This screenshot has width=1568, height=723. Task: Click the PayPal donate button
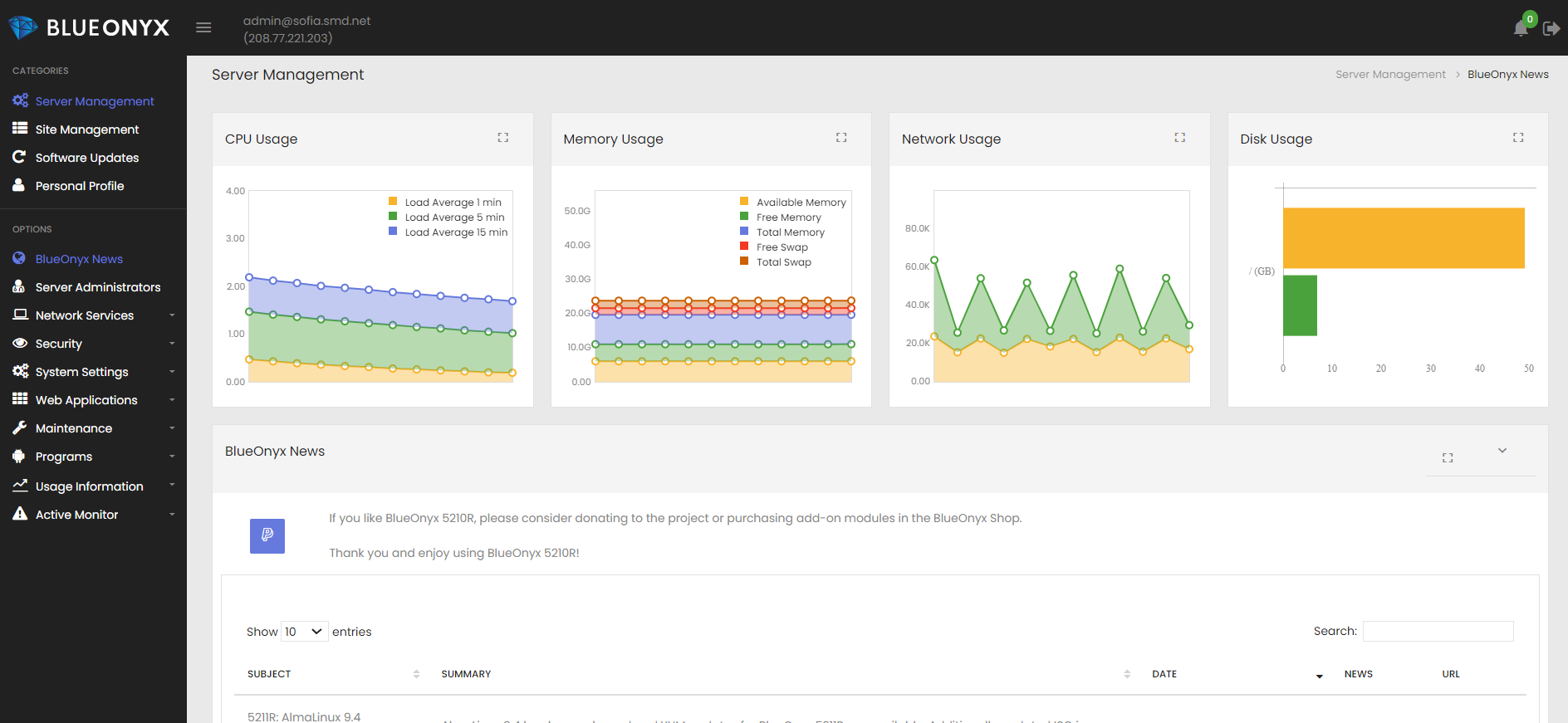click(267, 536)
